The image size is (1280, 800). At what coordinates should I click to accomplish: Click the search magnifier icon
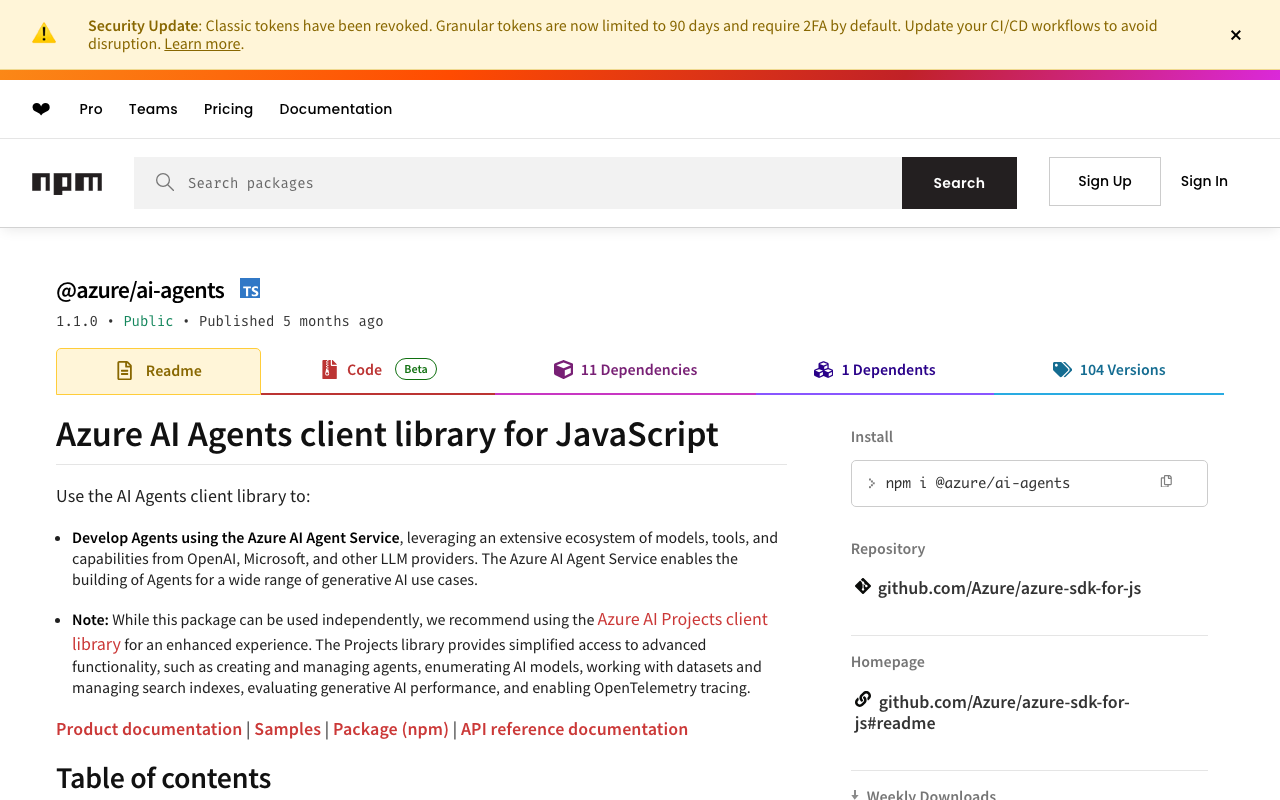coord(165,182)
